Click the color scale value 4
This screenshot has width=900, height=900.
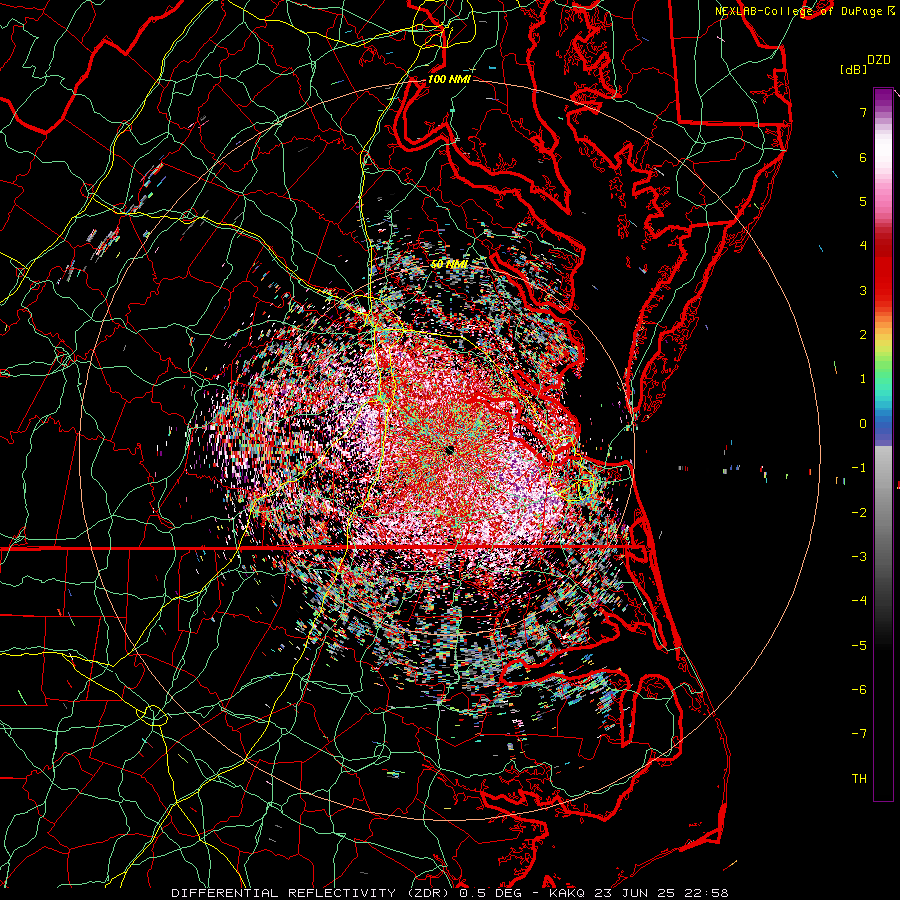863,246
